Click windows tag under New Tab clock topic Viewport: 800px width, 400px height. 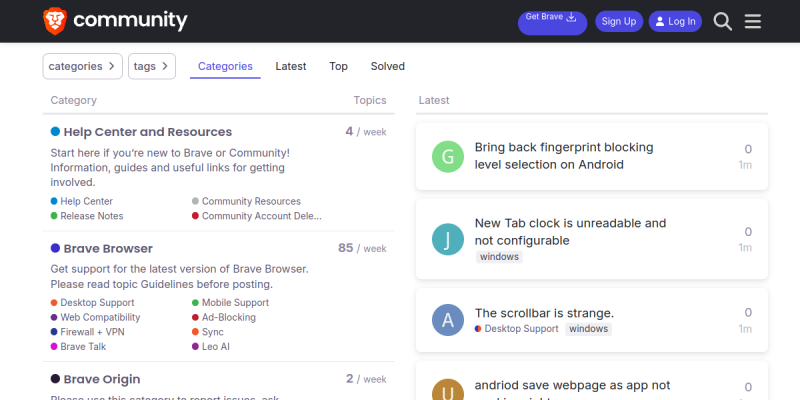pyautogui.click(x=499, y=257)
